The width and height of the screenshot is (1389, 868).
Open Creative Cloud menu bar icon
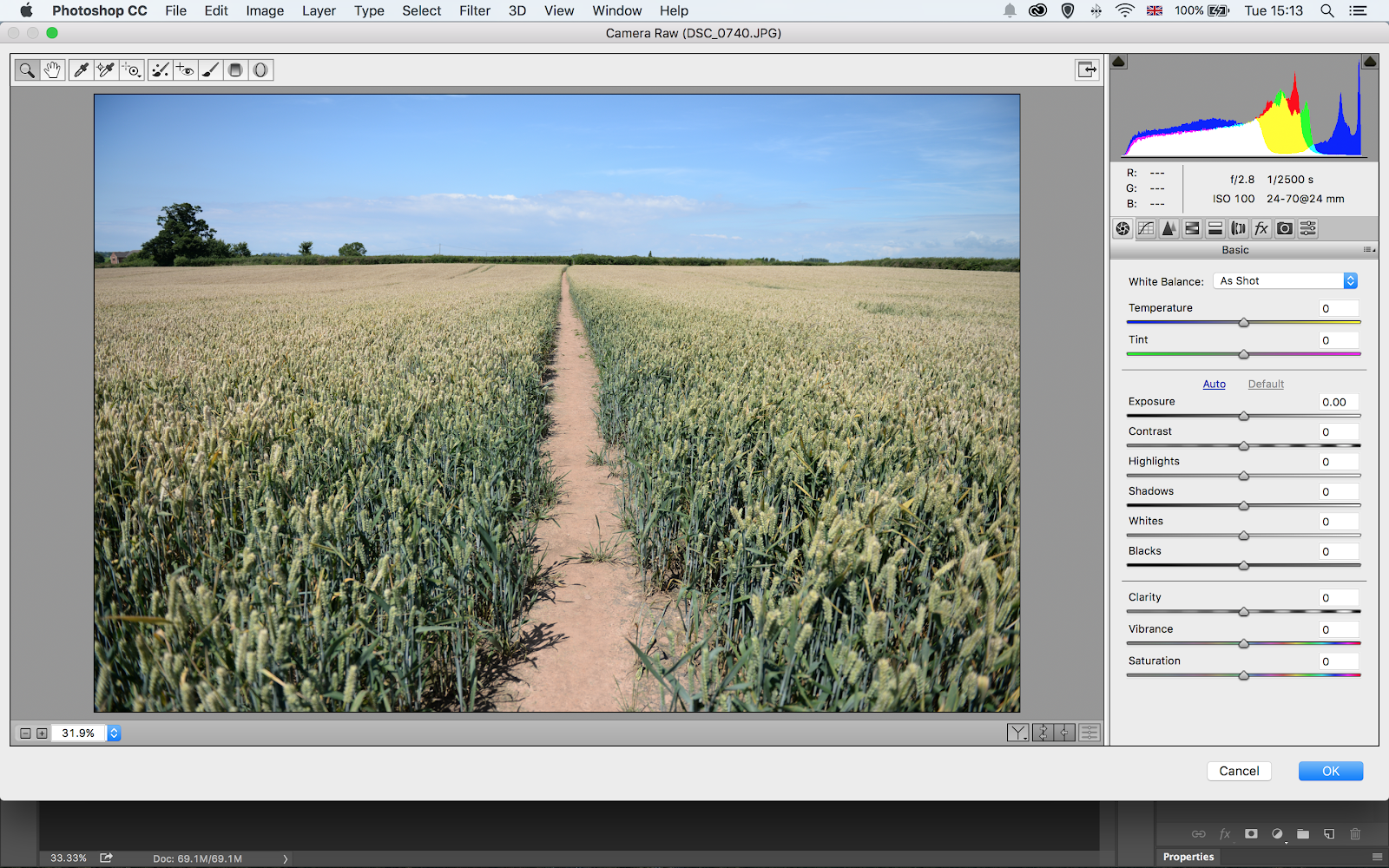(1037, 10)
